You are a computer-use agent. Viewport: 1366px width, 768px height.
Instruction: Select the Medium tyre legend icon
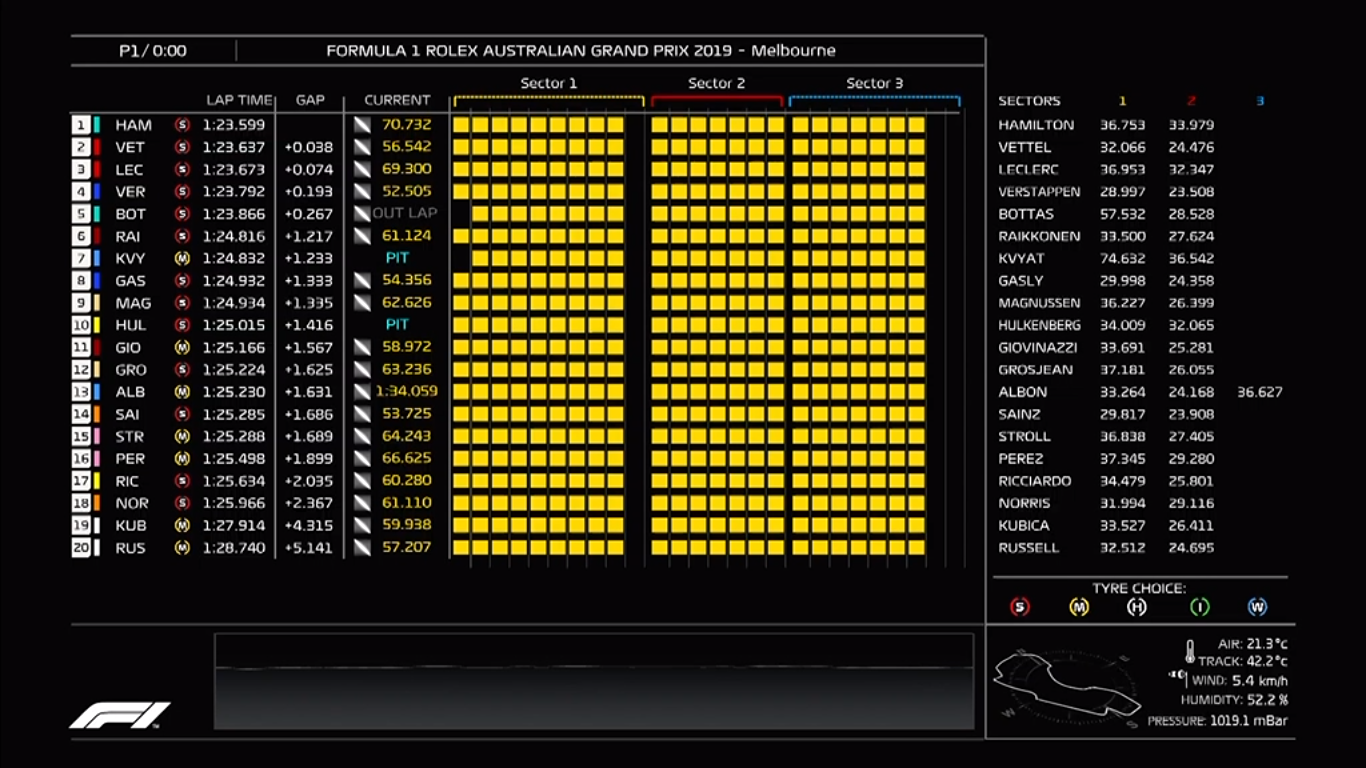click(1079, 607)
